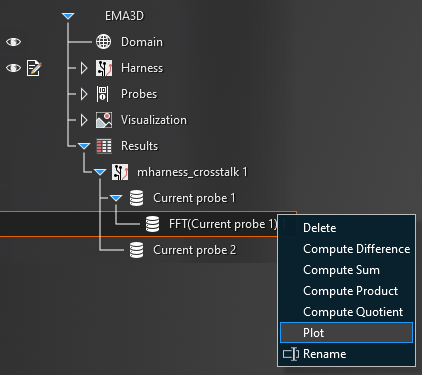Collapse the EMA3D root node

[x=68, y=16]
